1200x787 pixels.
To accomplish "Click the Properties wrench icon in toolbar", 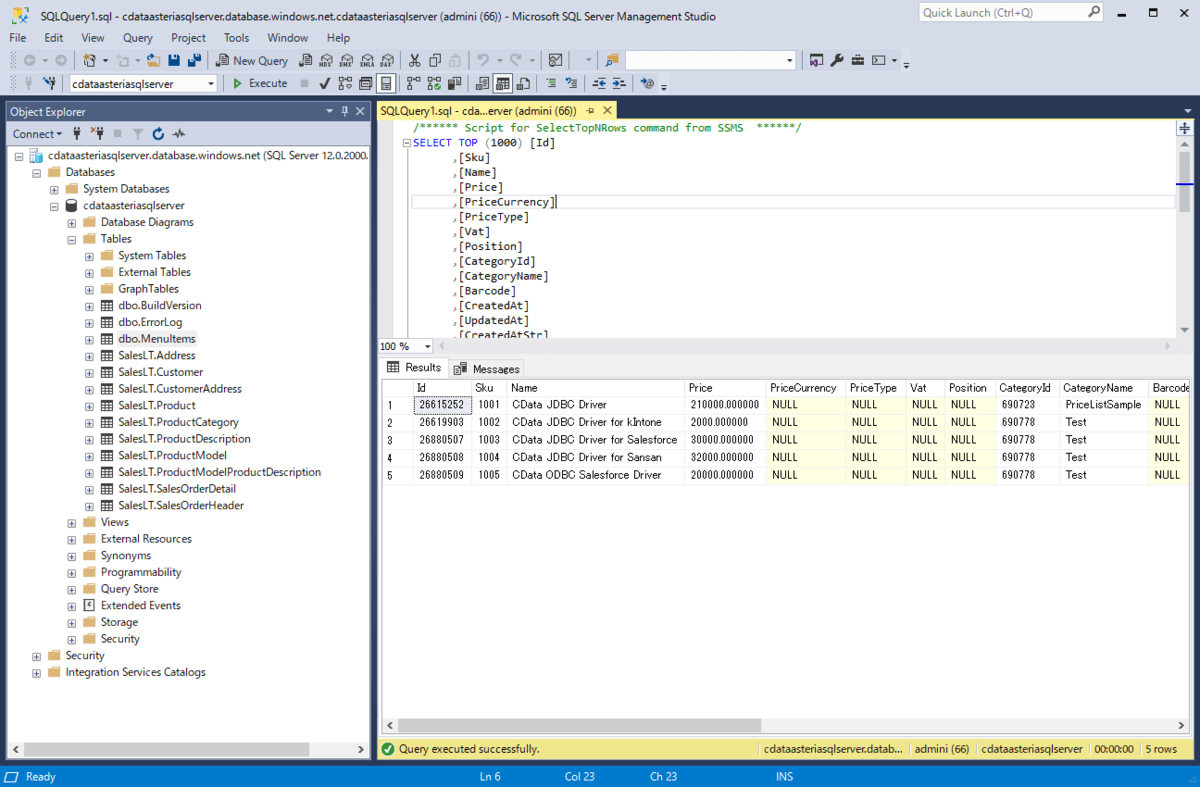I will click(x=837, y=61).
